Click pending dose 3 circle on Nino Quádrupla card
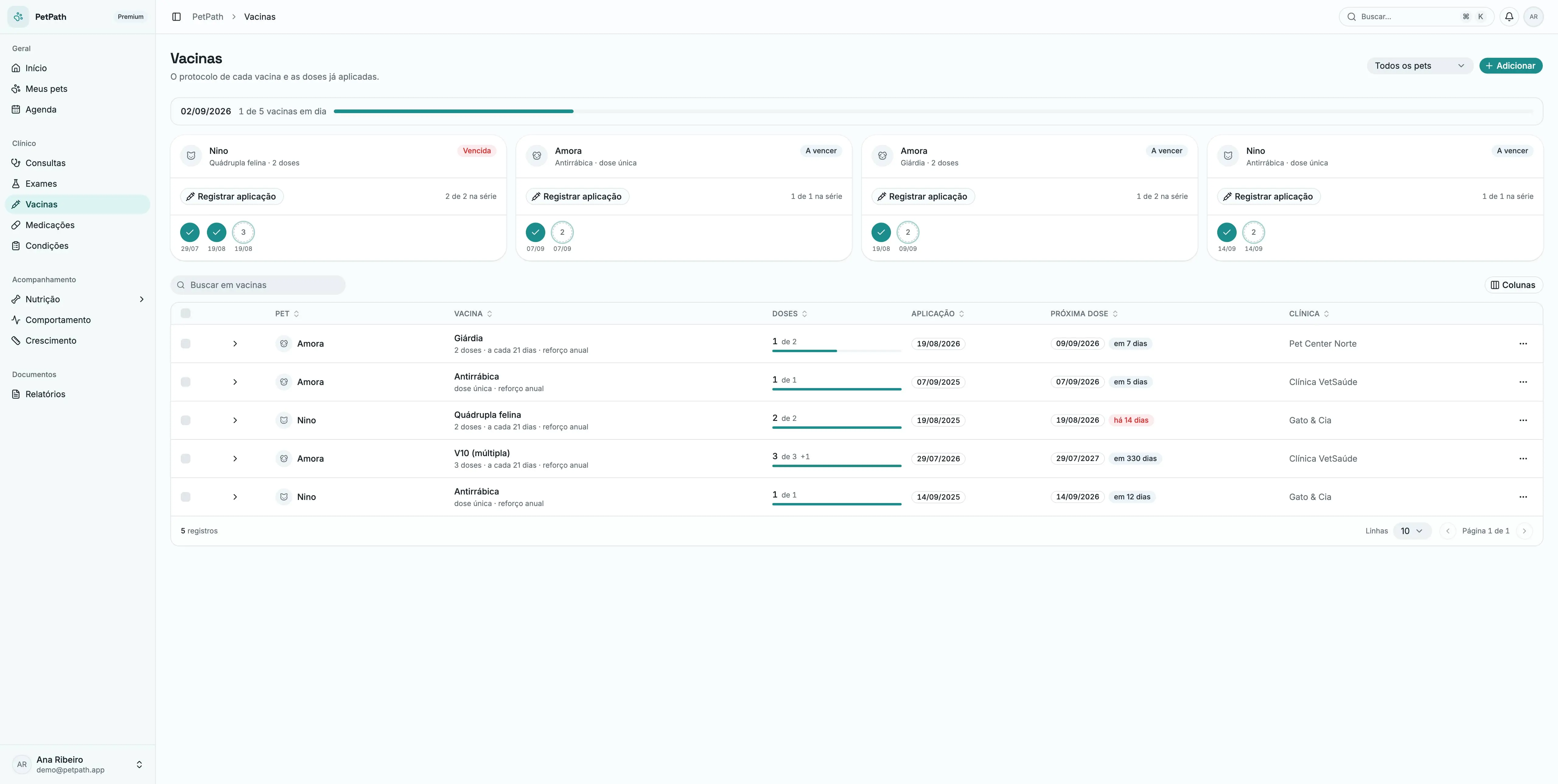Screen dimensions: 1558x784 (x=243, y=232)
